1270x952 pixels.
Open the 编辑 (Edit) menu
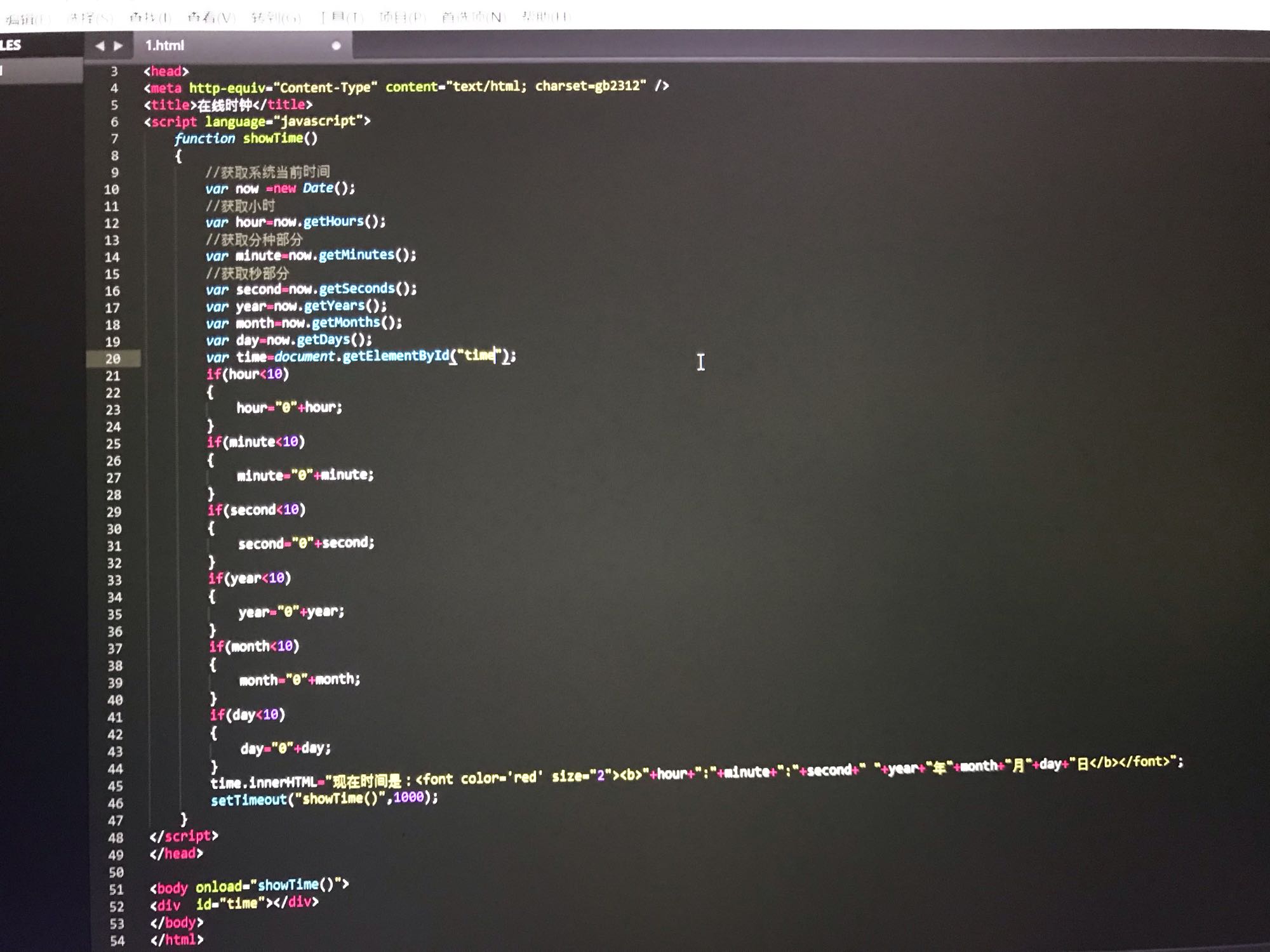coord(25,18)
